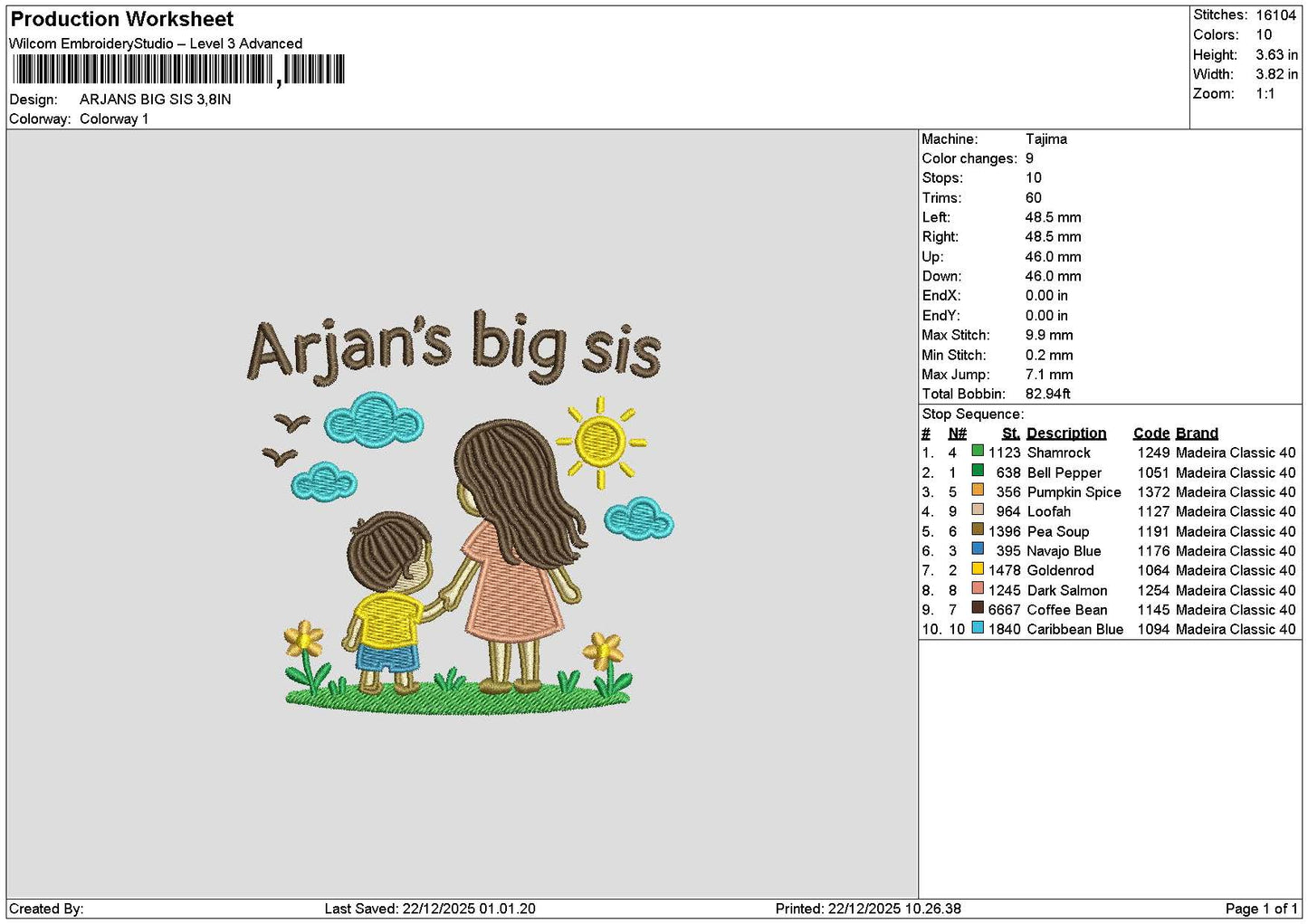Click the 'Stop Sequence:' heading
1308x924 pixels.
[973, 414]
